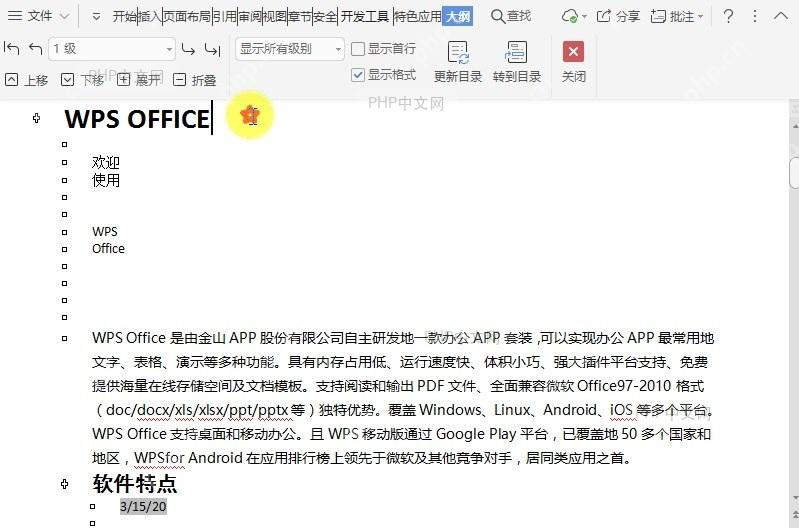Enable the 显示首行 checkbox
The height and width of the screenshot is (528, 799).
(358, 49)
